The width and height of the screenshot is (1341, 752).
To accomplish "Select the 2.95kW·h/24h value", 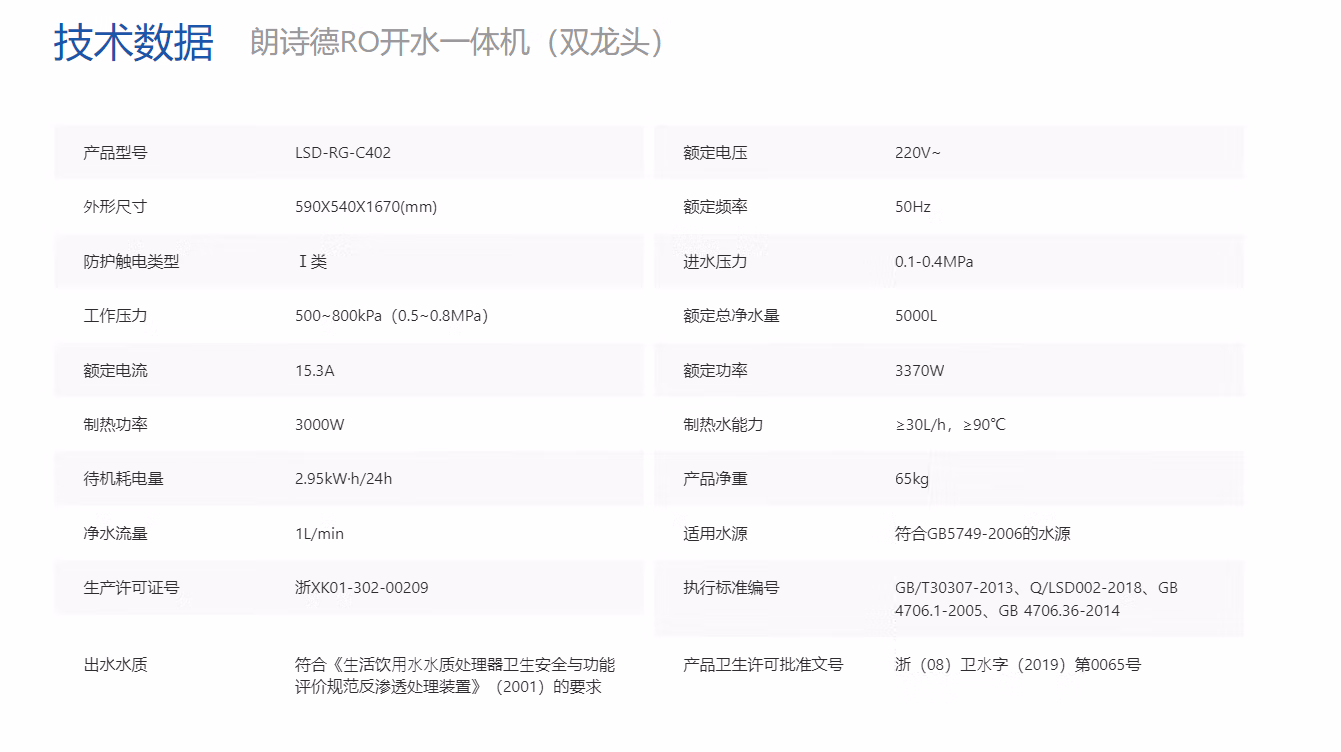I will coord(344,479).
